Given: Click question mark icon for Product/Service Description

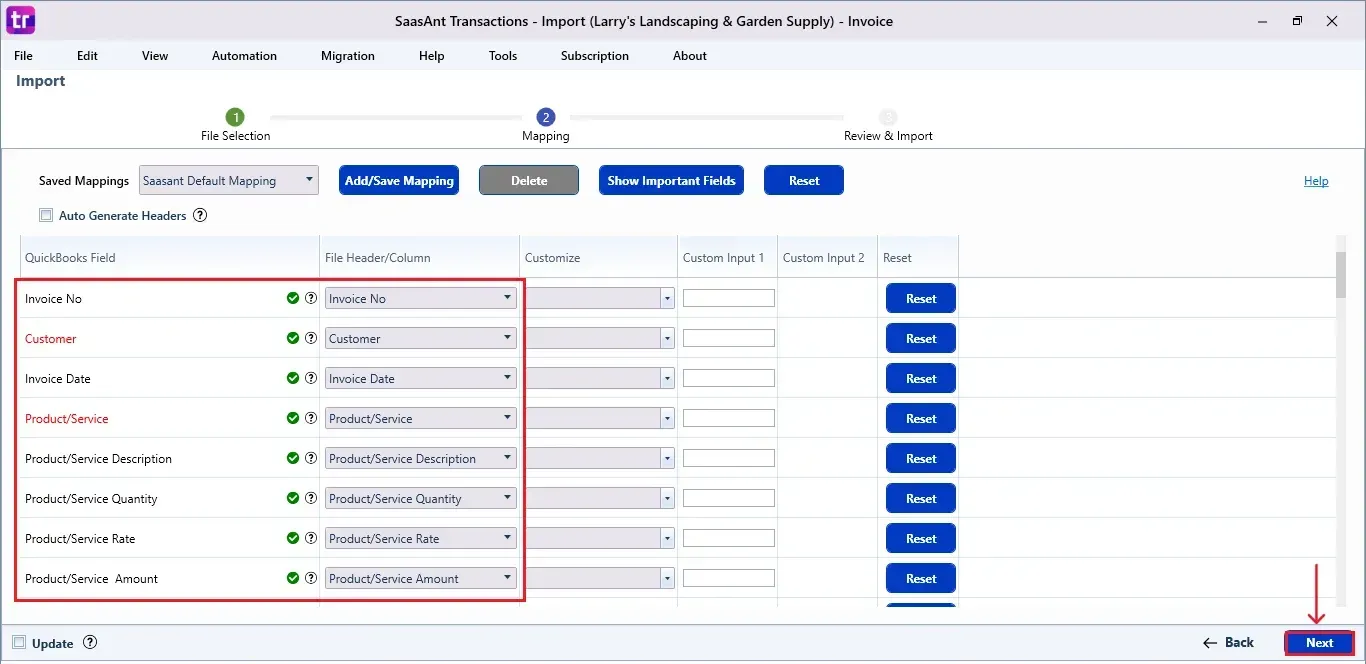Looking at the screenshot, I should 311,458.
